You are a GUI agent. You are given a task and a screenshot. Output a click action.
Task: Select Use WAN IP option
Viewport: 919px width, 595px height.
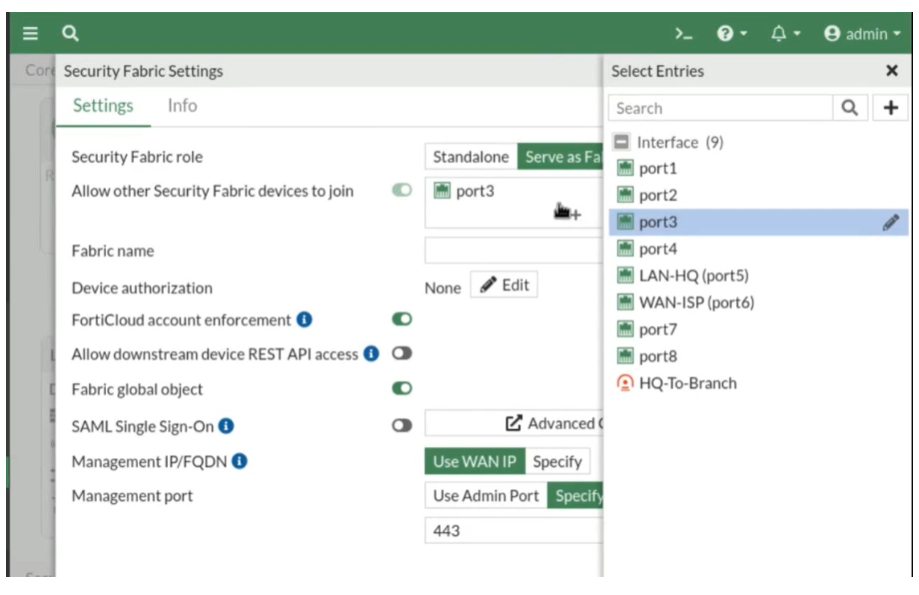(475, 461)
